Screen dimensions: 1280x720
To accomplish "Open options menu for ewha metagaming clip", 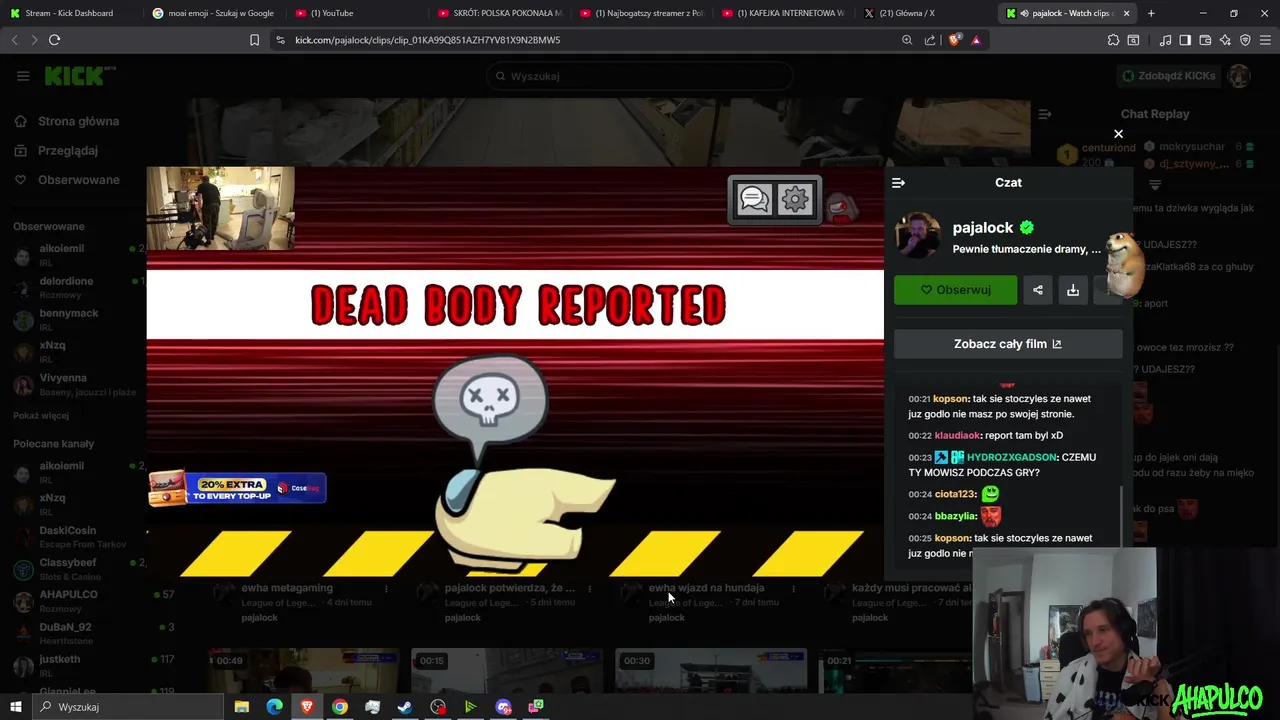I will point(386,588).
